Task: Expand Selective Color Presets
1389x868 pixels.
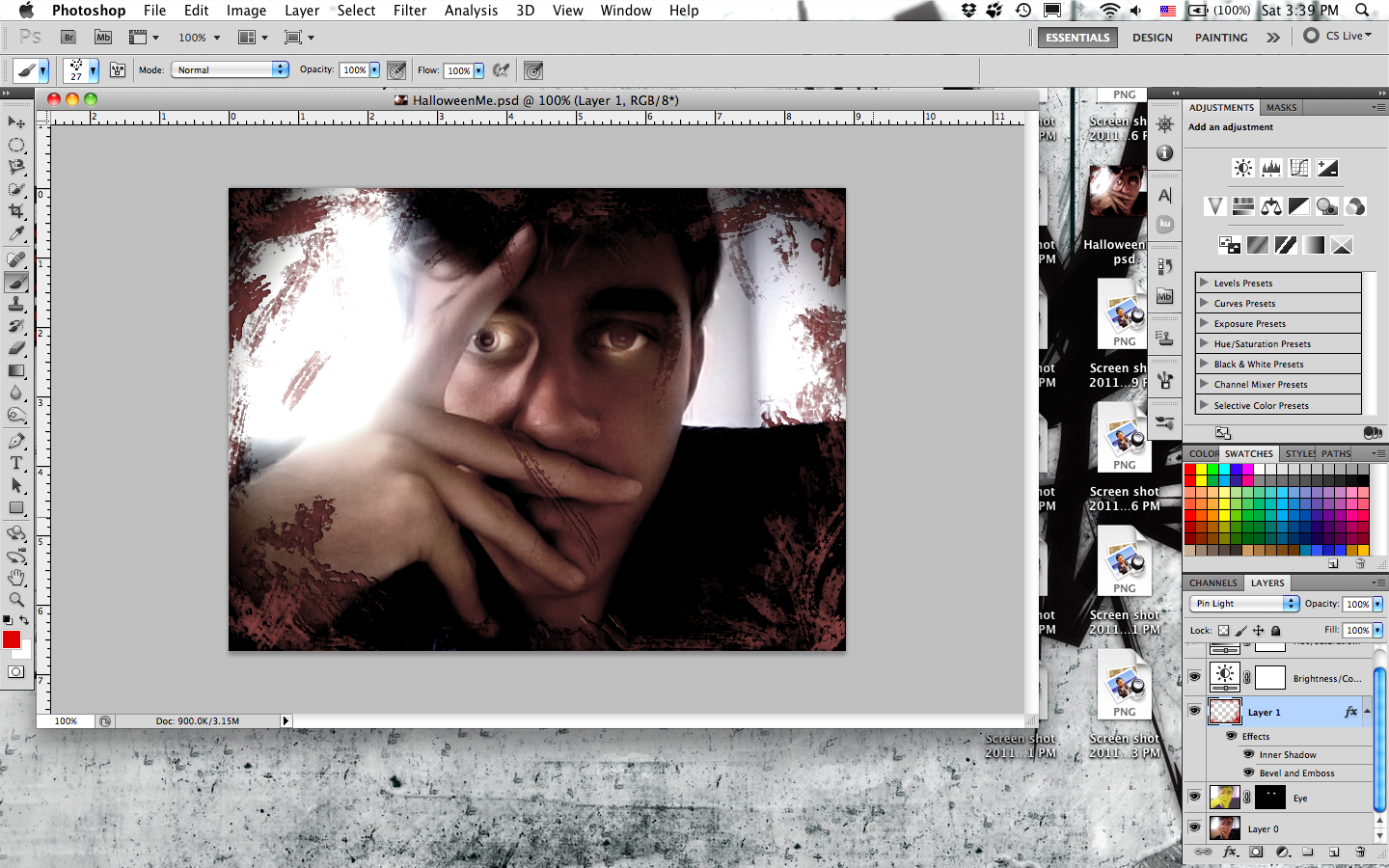Action: click(x=1204, y=405)
